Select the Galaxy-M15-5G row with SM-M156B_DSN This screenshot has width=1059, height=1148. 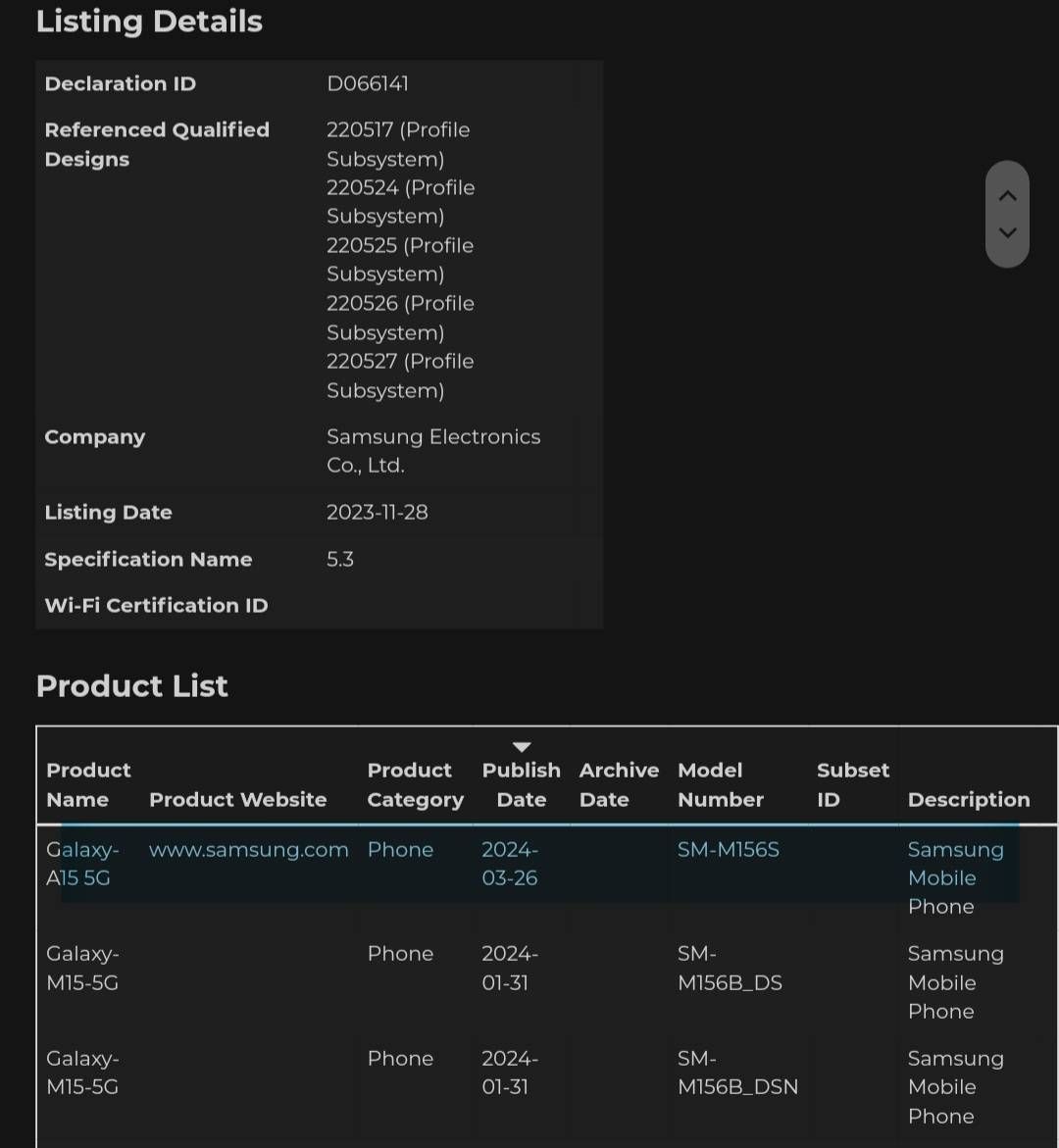[392, 1086]
